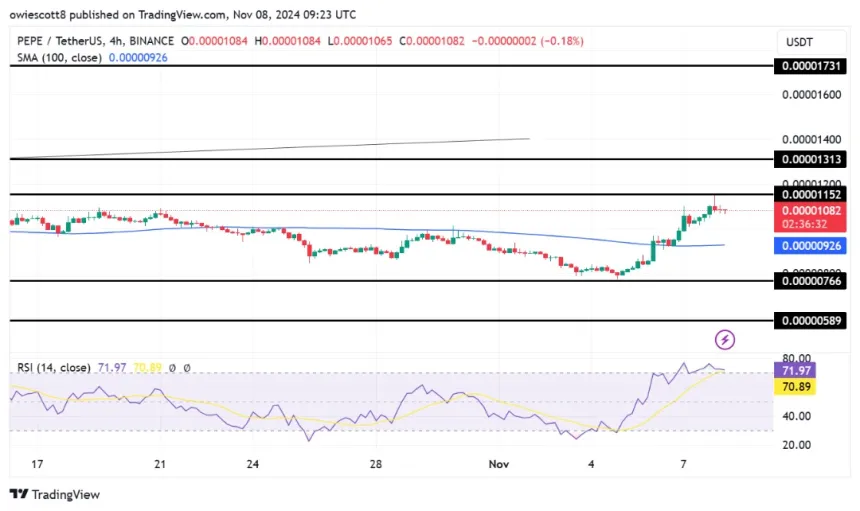This screenshot has height=511, width=860.
Task: Open the SMA (100, close) indicator legend
Action: point(59,58)
